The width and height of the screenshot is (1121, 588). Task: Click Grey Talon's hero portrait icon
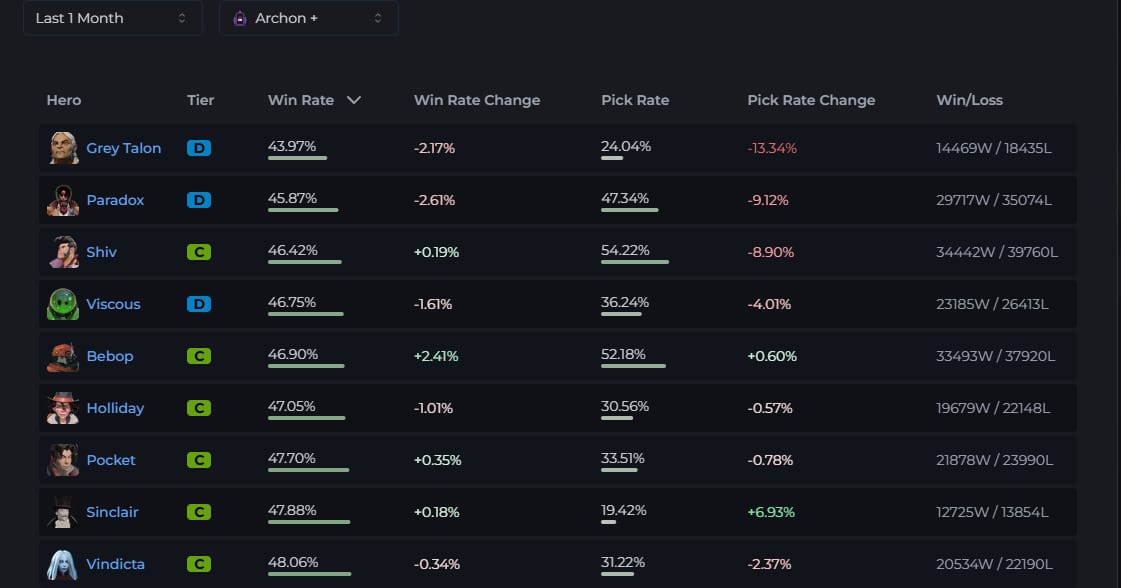pos(63,148)
